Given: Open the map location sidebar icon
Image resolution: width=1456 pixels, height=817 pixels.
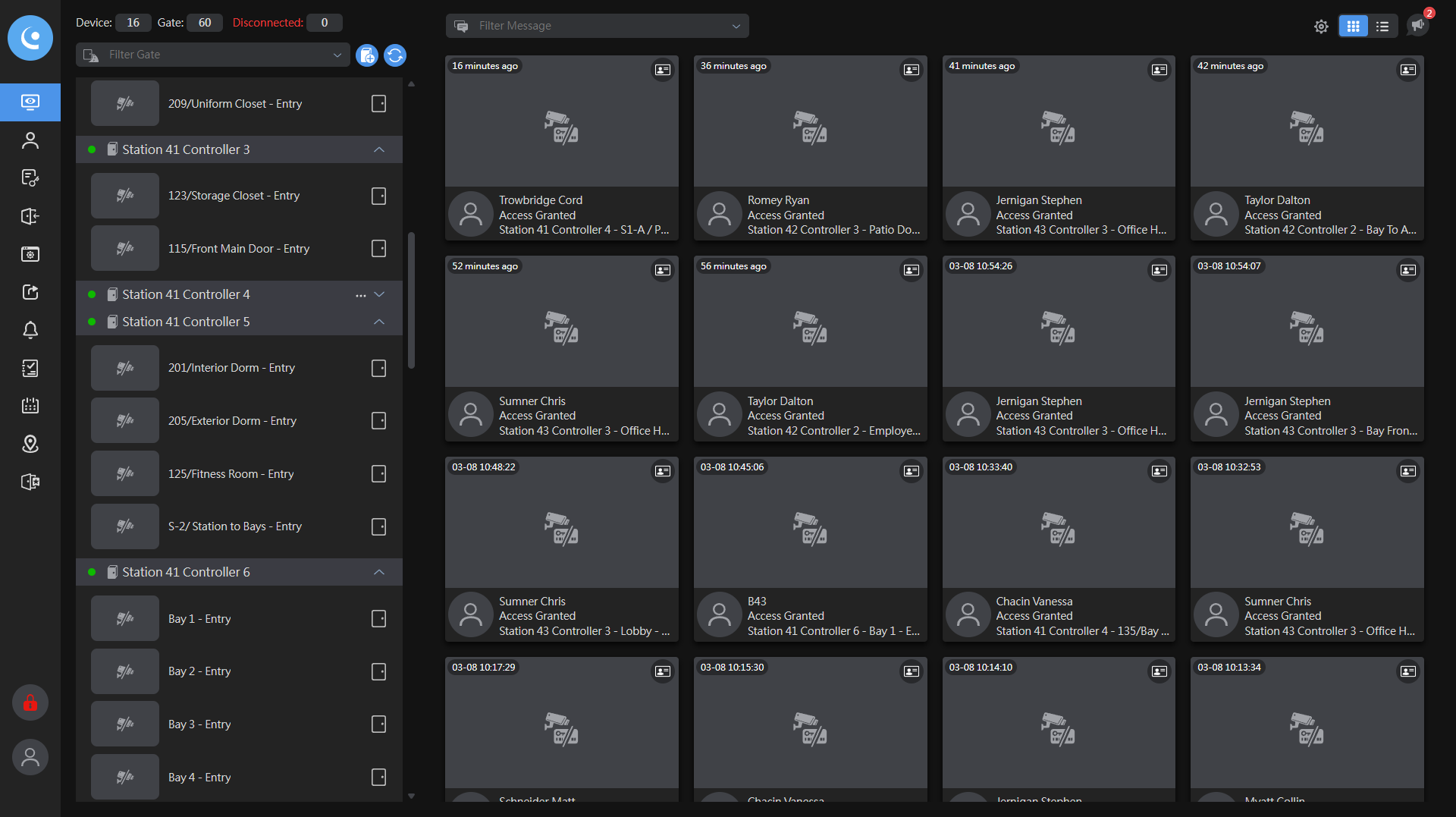Looking at the screenshot, I should 30,444.
